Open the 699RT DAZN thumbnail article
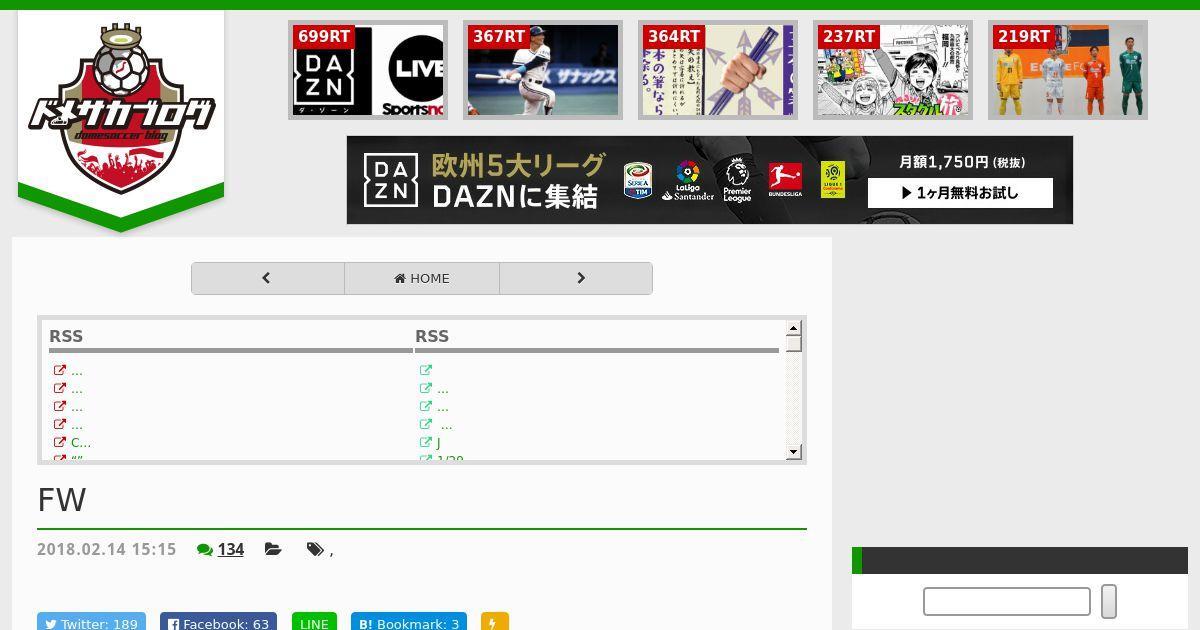The height and width of the screenshot is (630, 1200). click(368, 70)
